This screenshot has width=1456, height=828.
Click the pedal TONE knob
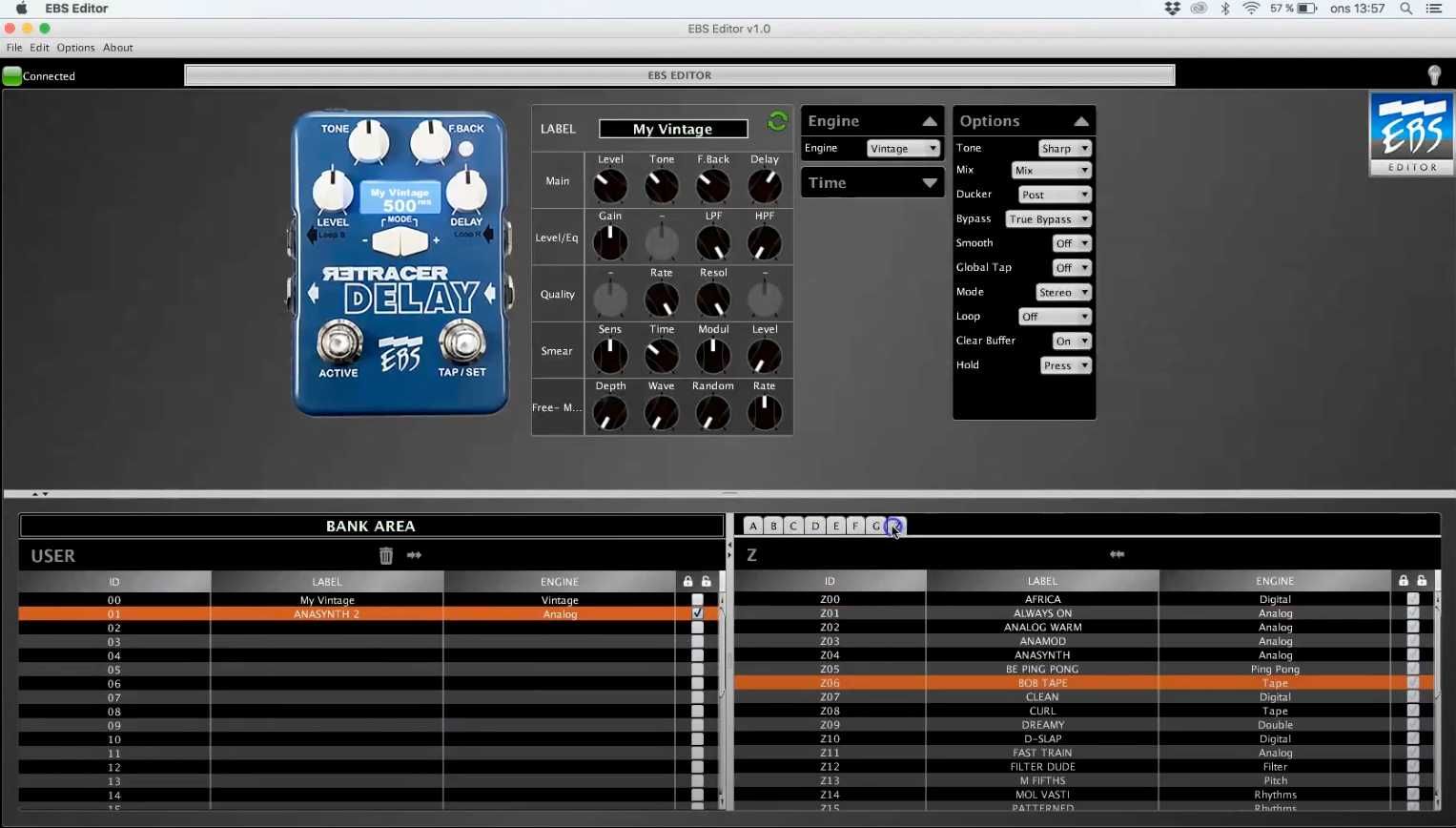tap(369, 143)
